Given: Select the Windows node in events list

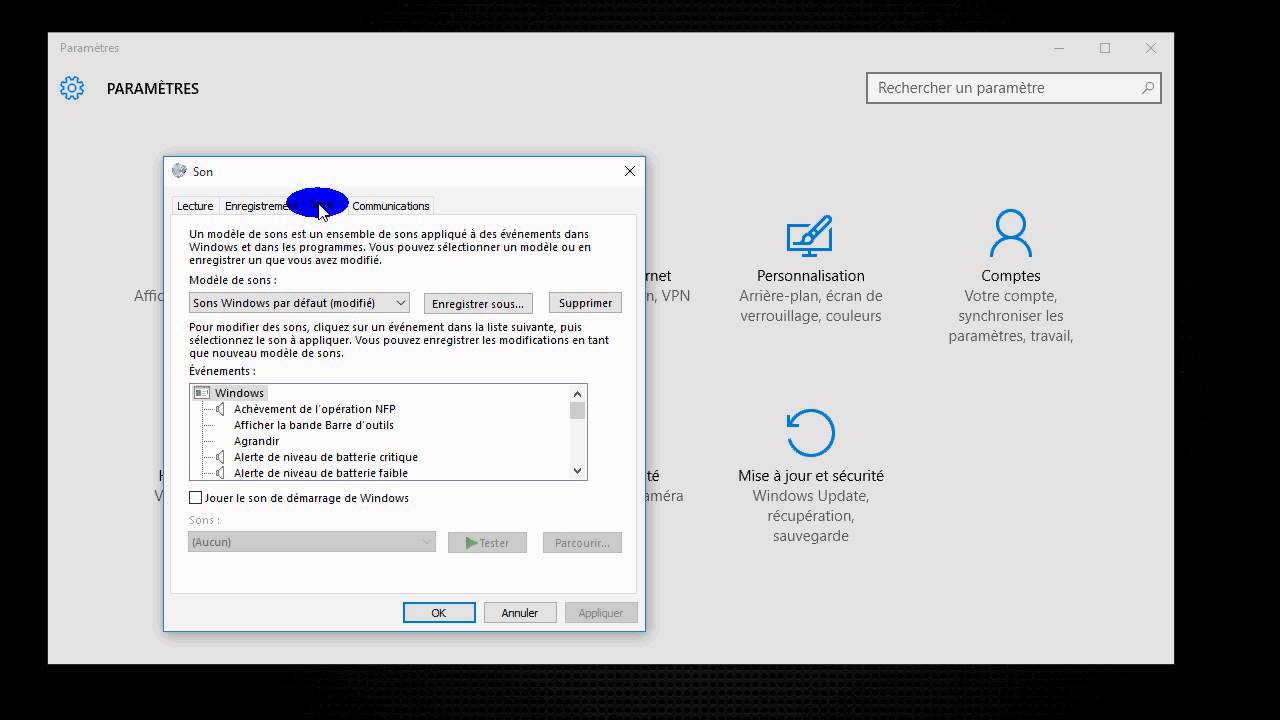Looking at the screenshot, I should tap(239, 393).
